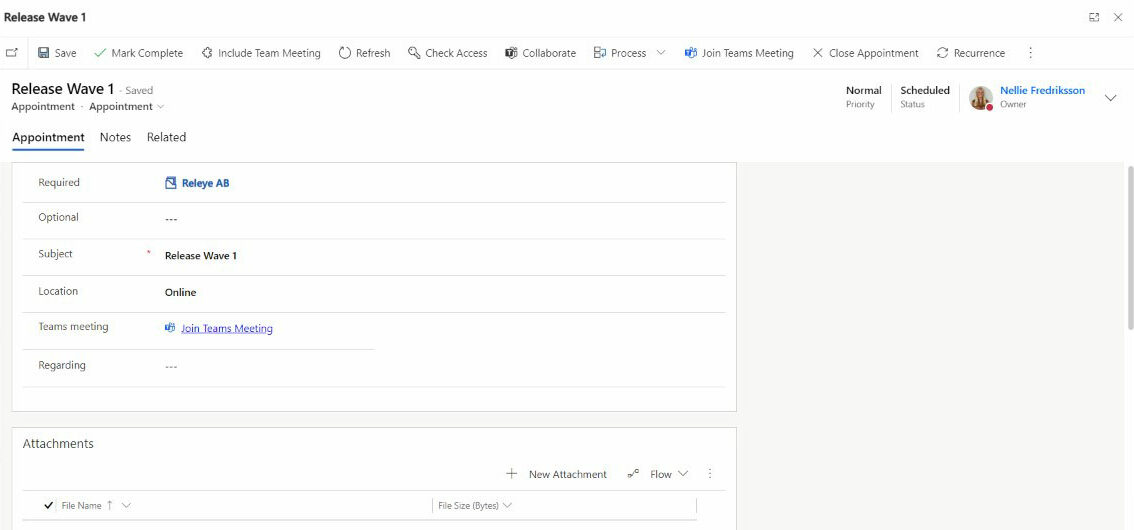Switch to the Related tab
The image size is (1134, 530).
click(x=166, y=137)
